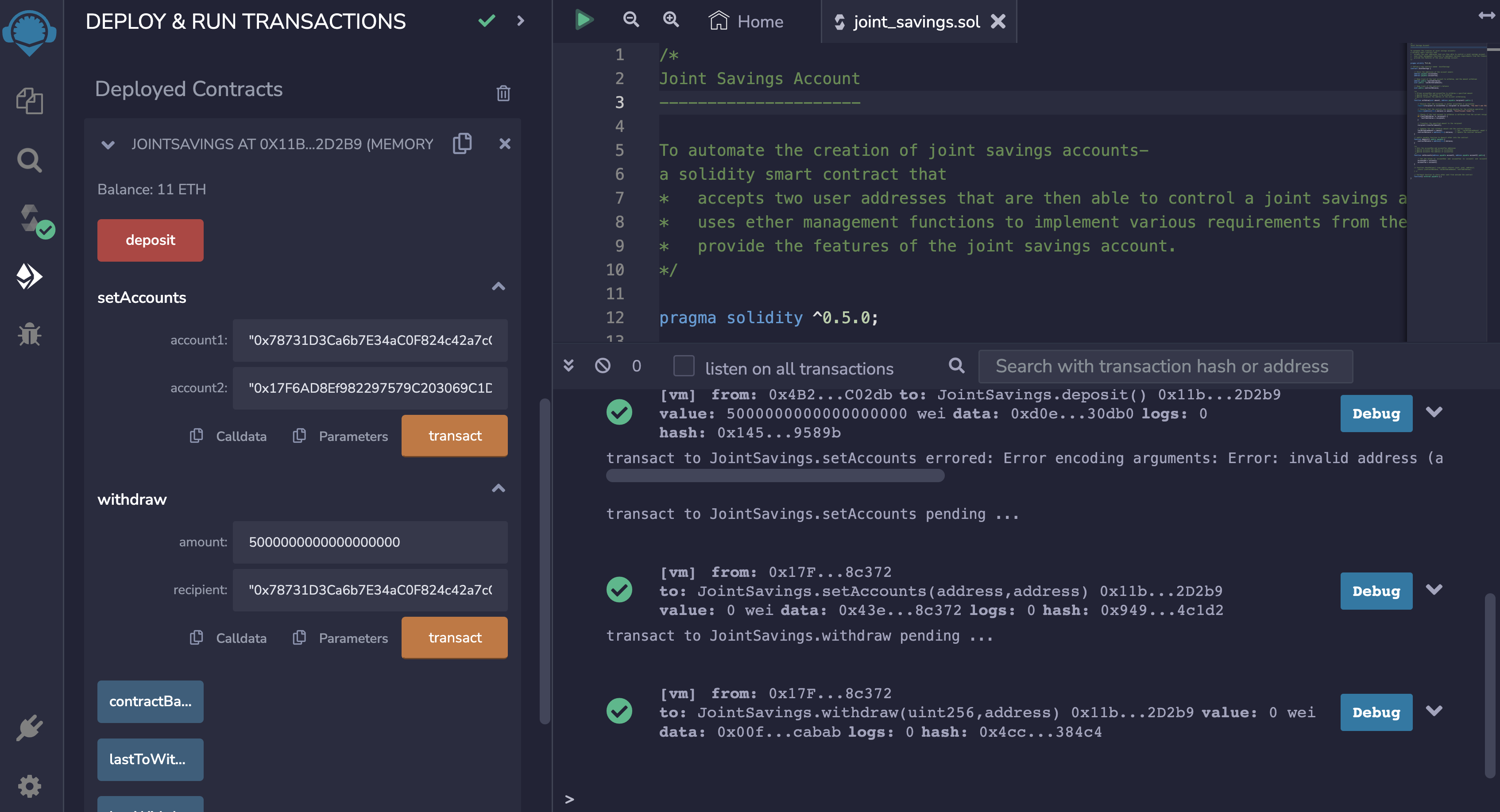This screenshot has width=1500, height=812.
Task: Collapse the JOINTSAVINGS deployed contract instance
Action: pyautogui.click(x=108, y=144)
